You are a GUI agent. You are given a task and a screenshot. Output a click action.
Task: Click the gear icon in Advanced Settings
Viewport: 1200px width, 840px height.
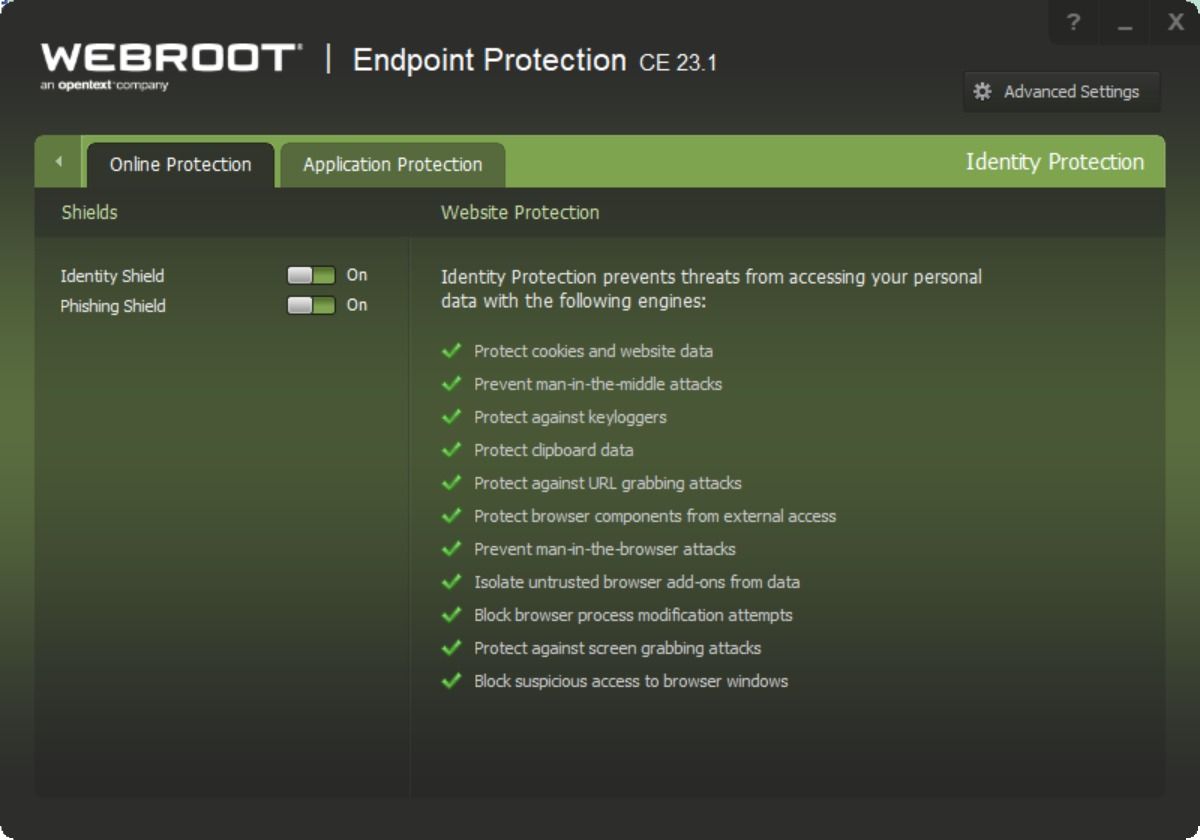click(x=983, y=92)
